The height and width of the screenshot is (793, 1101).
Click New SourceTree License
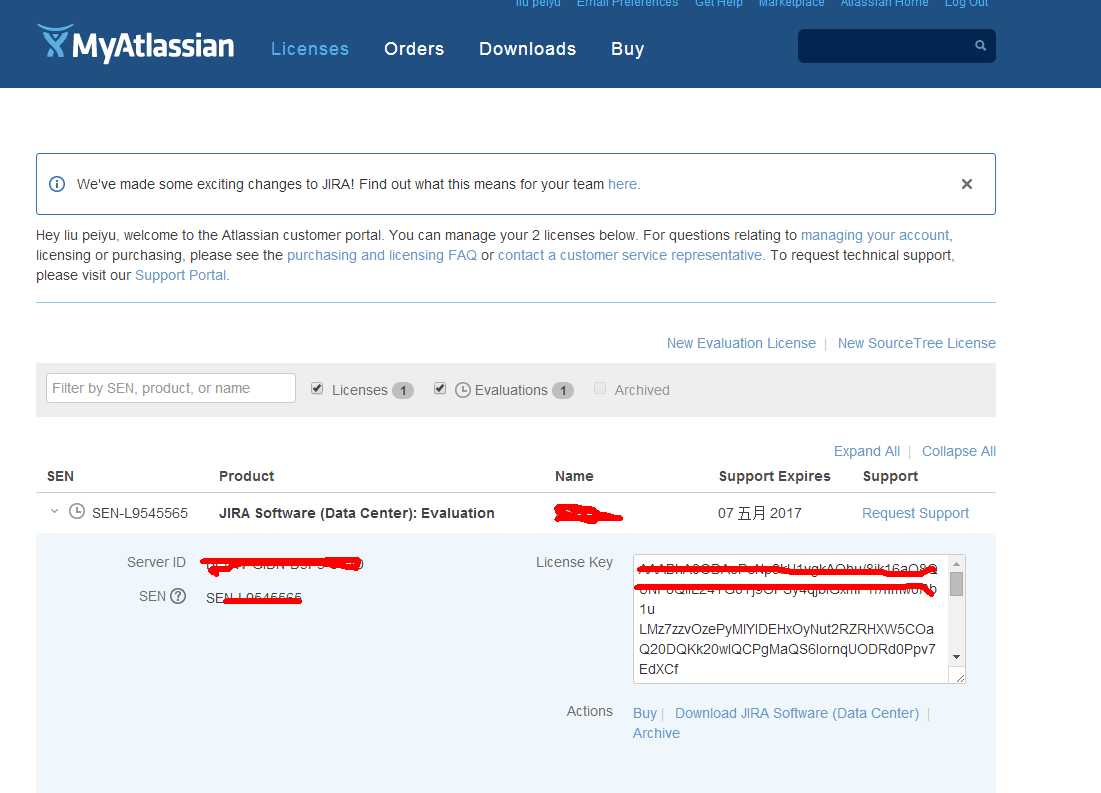[x=916, y=343]
